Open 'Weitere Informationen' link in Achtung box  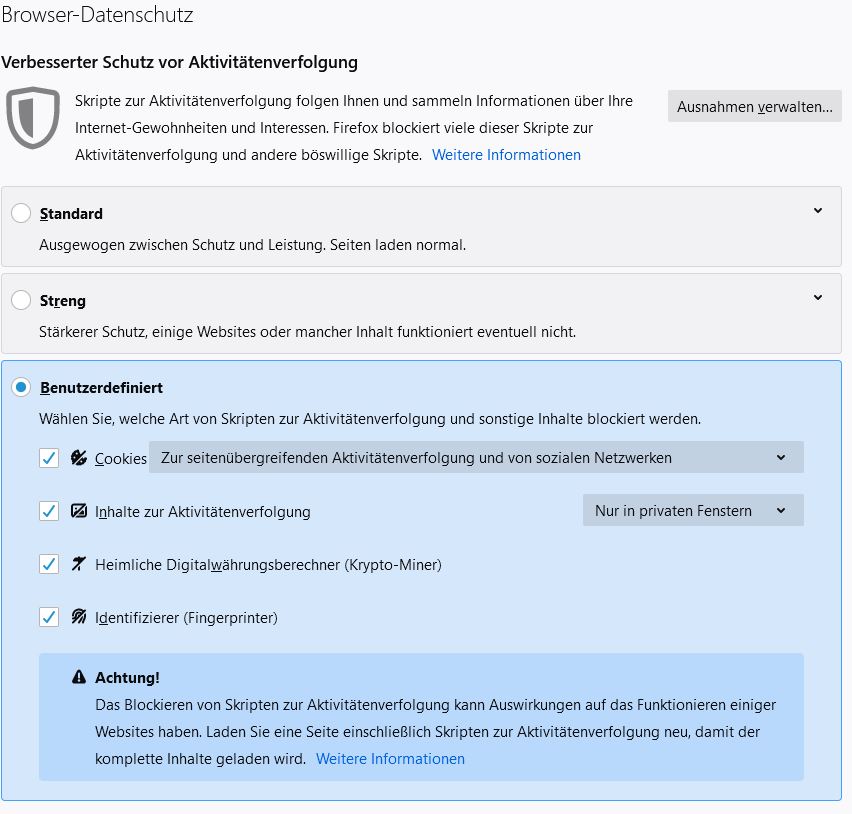390,759
